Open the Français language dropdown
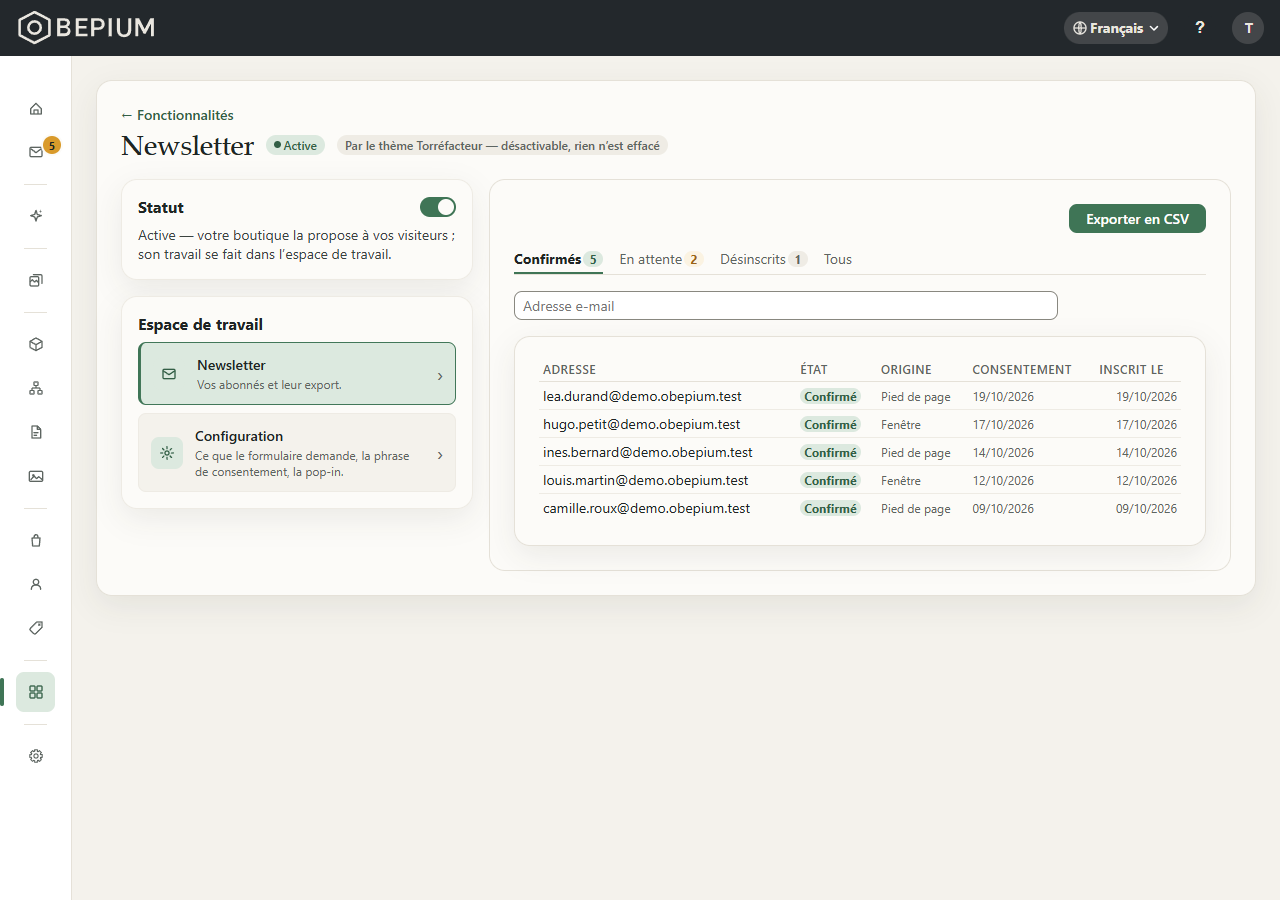The width and height of the screenshot is (1280, 900). (x=1116, y=28)
